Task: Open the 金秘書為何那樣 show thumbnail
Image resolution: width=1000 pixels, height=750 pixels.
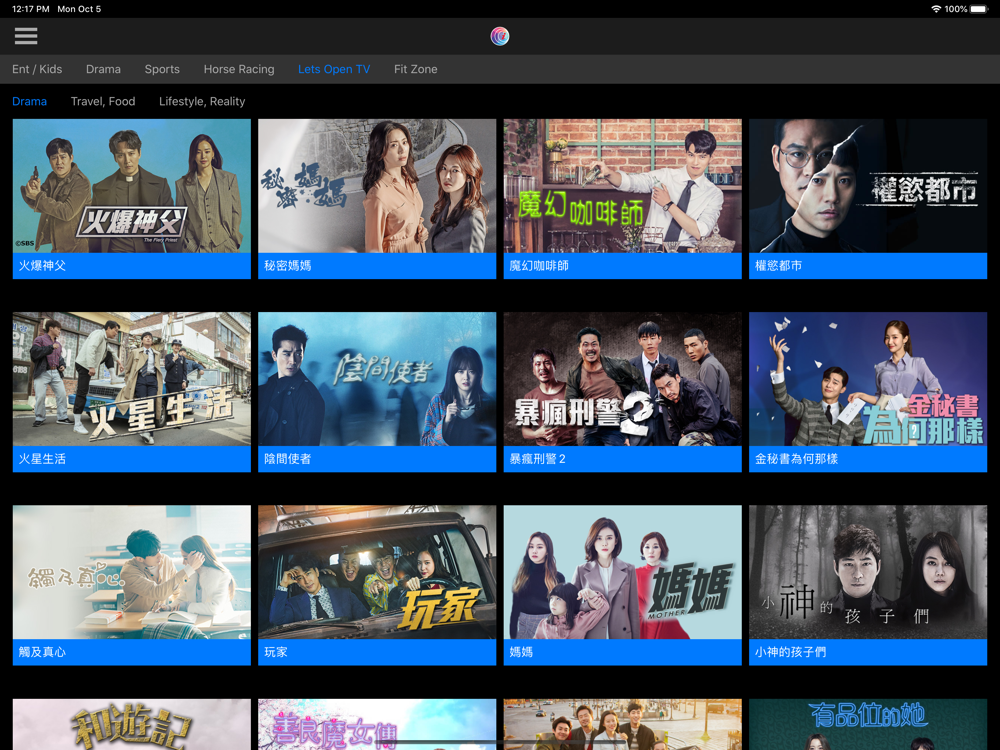Action: click(x=868, y=379)
